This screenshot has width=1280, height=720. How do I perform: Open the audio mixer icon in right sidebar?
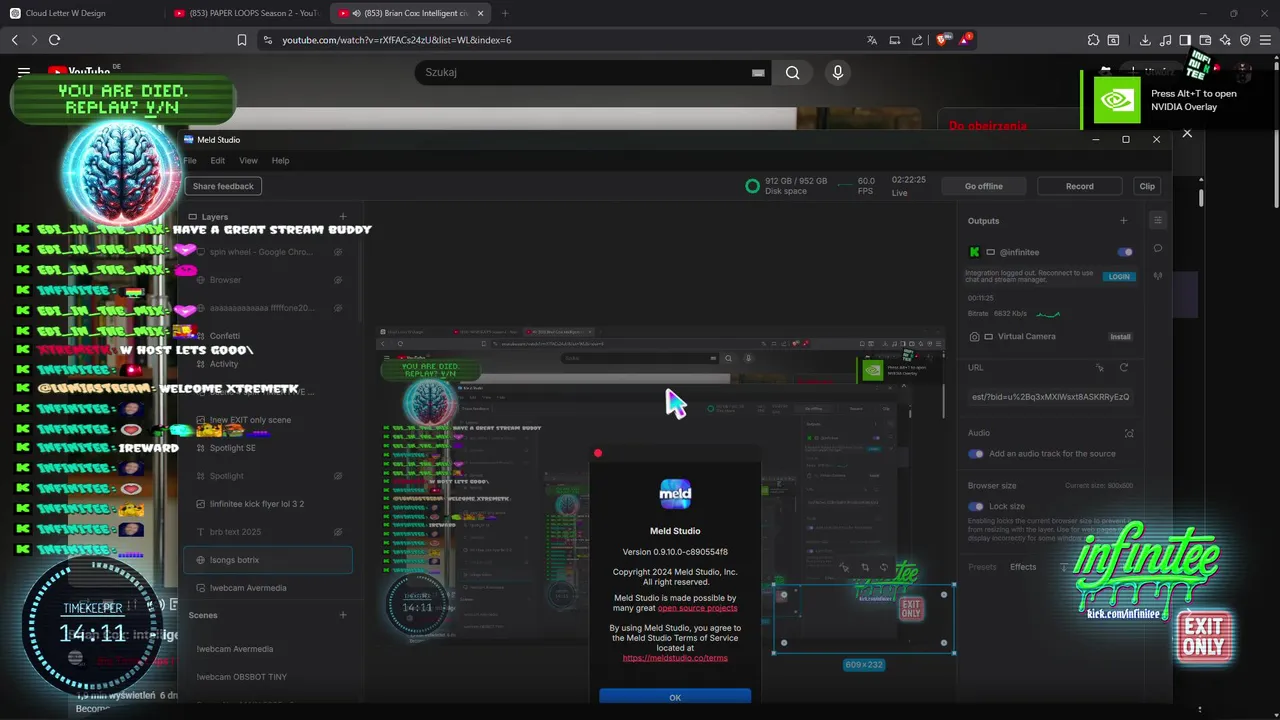click(1158, 276)
